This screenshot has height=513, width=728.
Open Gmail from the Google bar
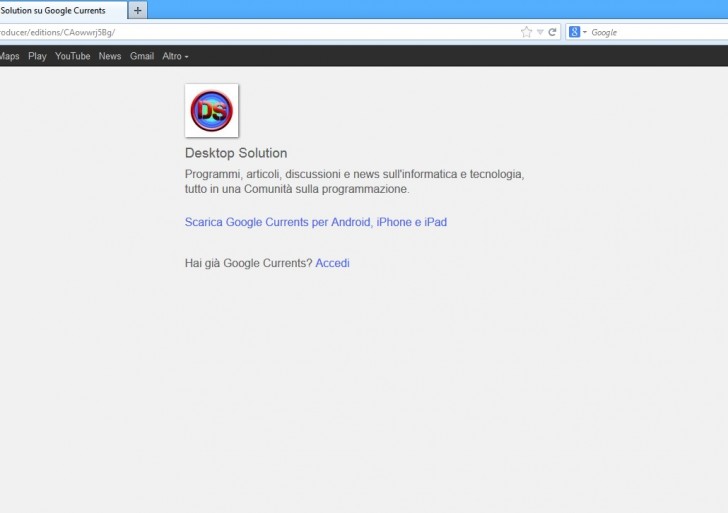point(142,56)
